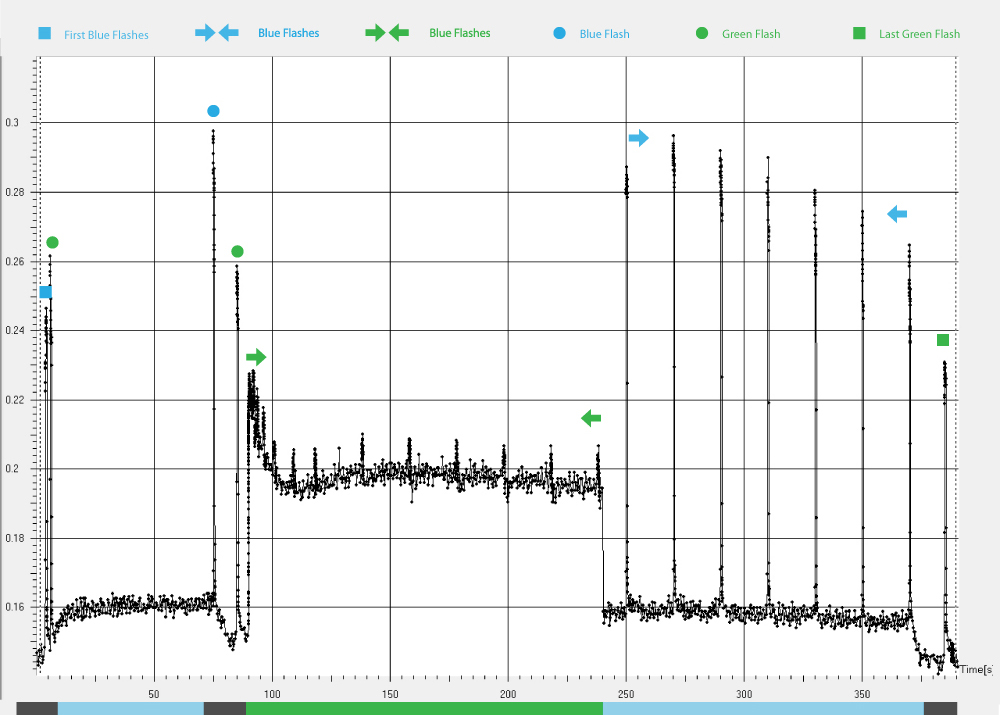The image size is (1000, 715).
Task: Click the green square marker near the last peak
Action: pyautogui.click(x=943, y=340)
